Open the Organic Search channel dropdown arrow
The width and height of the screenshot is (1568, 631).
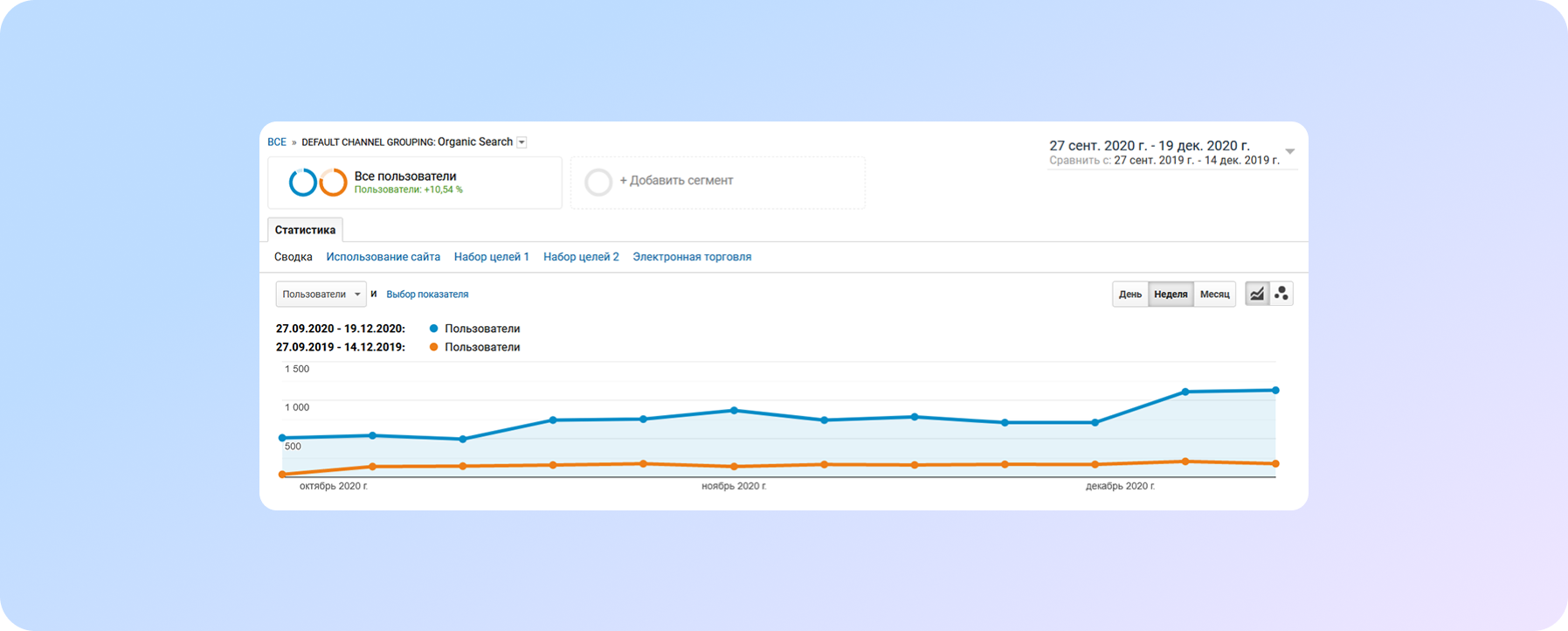[522, 142]
